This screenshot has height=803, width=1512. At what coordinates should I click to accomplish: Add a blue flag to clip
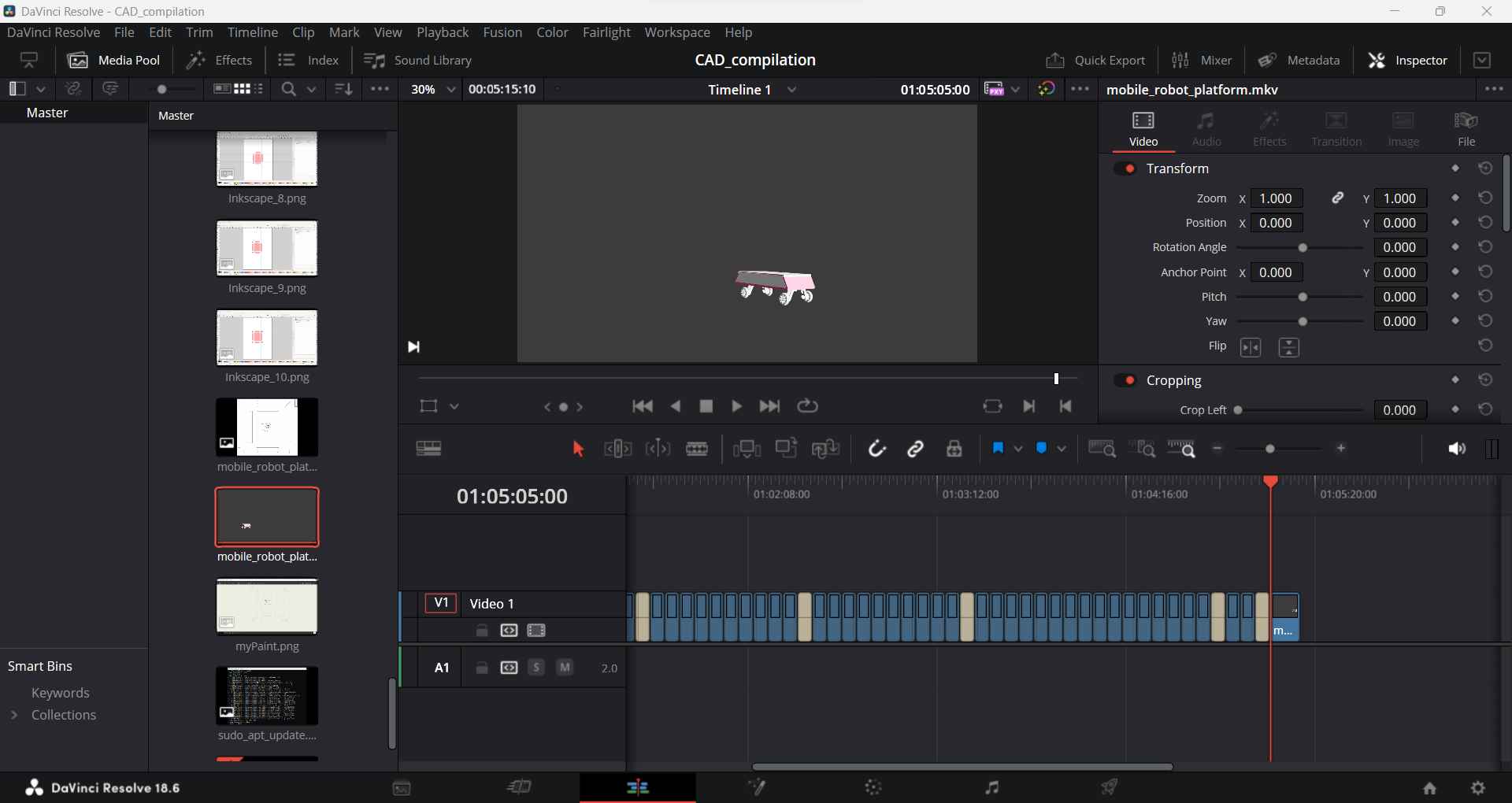coord(998,448)
